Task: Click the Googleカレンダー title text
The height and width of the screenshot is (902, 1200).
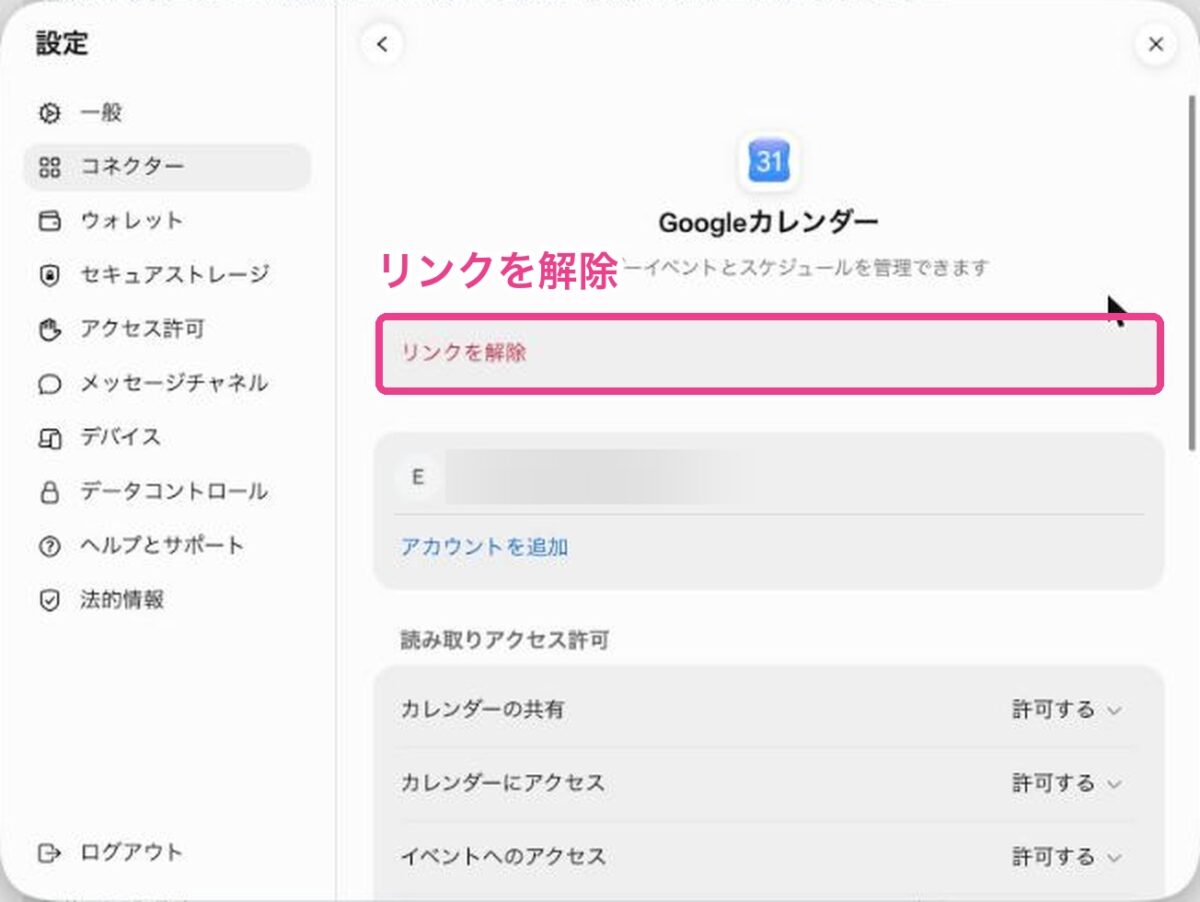Action: 769,222
